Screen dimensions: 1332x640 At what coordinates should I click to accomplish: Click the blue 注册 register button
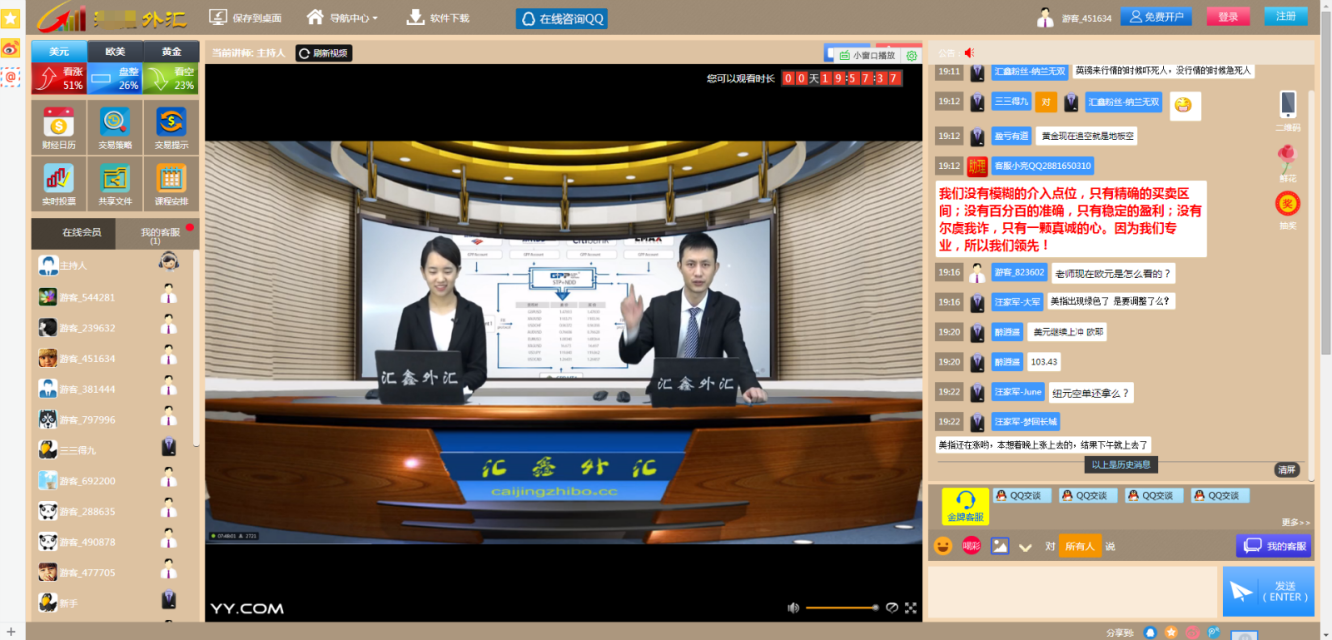click(x=1286, y=16)
